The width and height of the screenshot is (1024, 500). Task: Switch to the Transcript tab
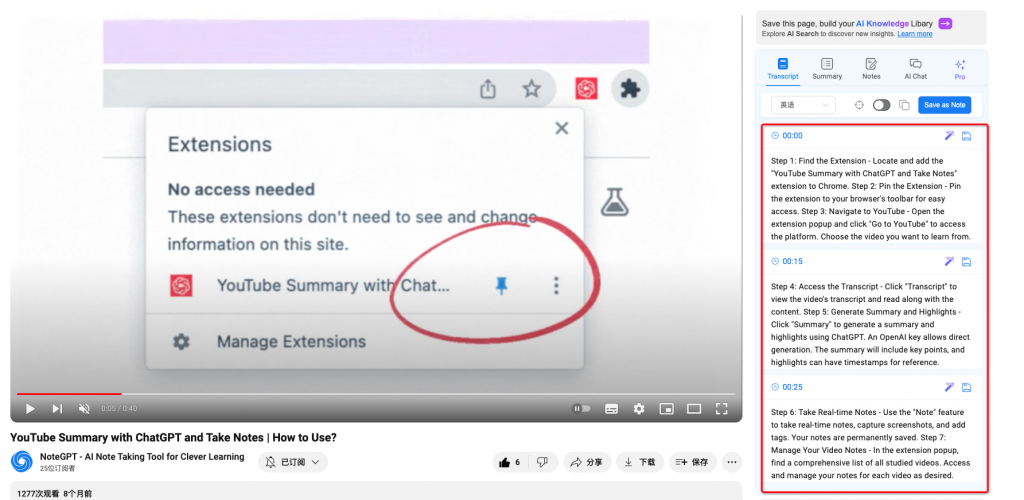[x=782, y=69]
